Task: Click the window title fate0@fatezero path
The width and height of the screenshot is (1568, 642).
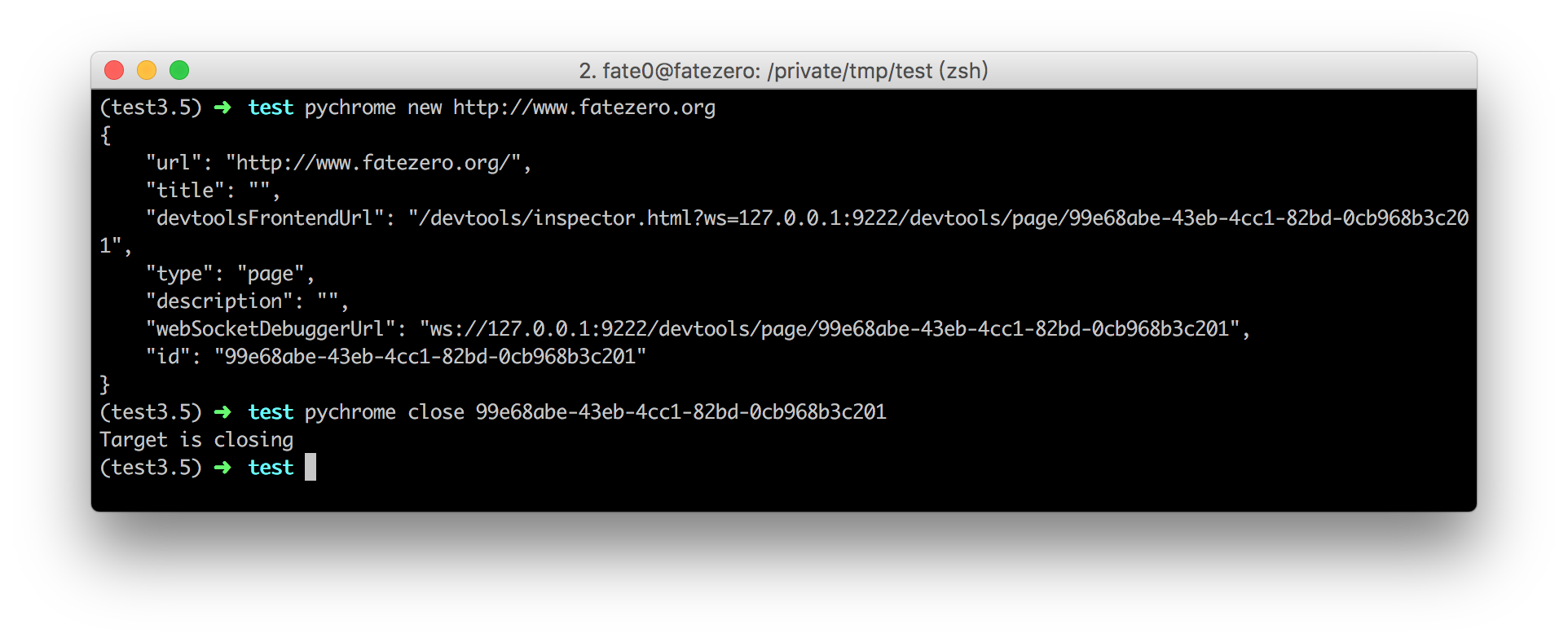Action: click(x=782, y=71)
